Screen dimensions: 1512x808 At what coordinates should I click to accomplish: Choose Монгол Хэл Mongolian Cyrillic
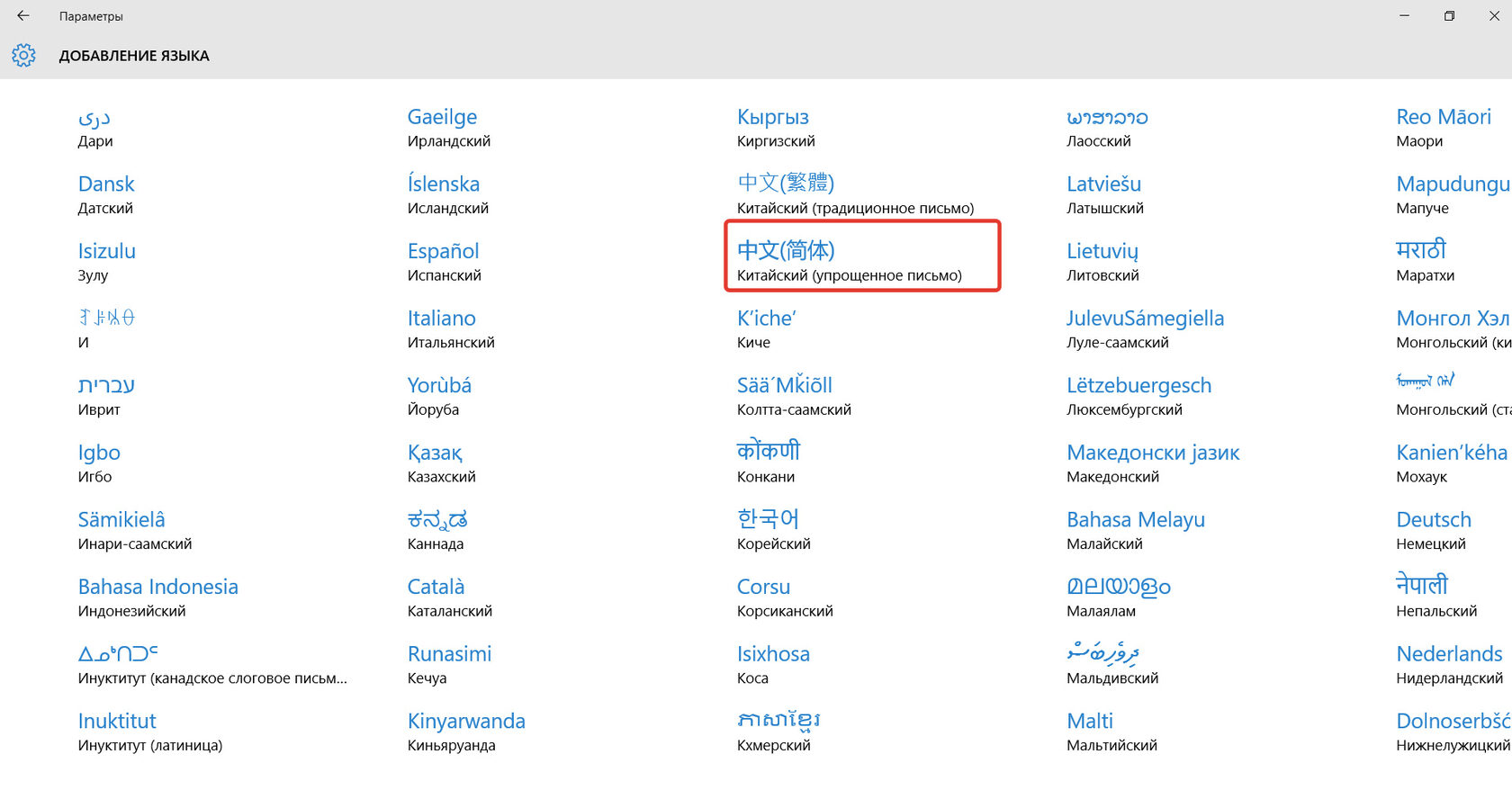(x=1453, y=329)
